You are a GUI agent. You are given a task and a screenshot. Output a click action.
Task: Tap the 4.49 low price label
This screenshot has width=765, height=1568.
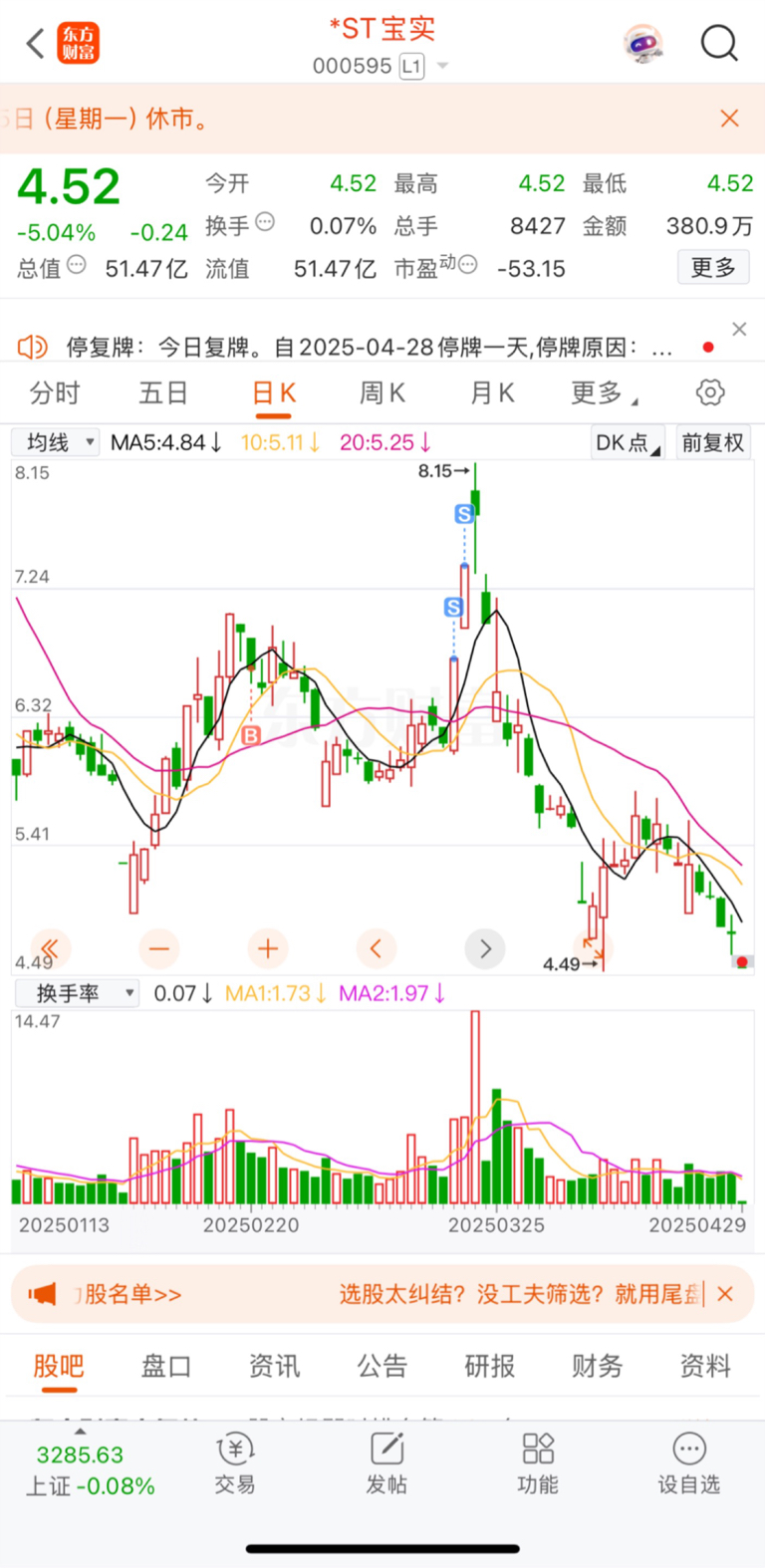[569, 963]
